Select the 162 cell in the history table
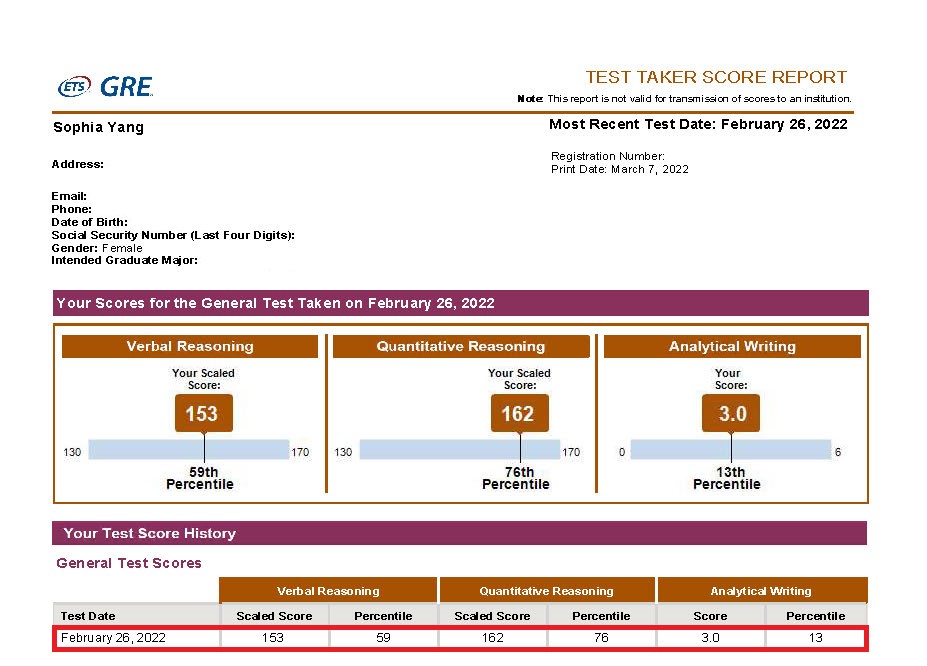 click(x=492, y=638)
